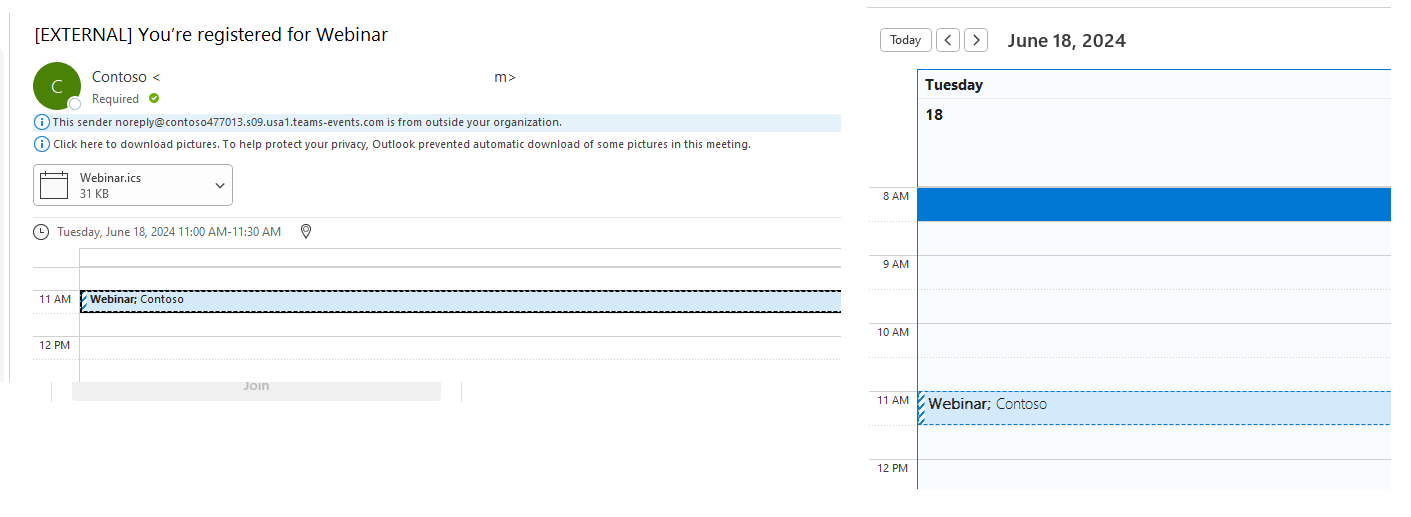Click the 10 AM empty calendar slot

click(x=1154, y=340)
